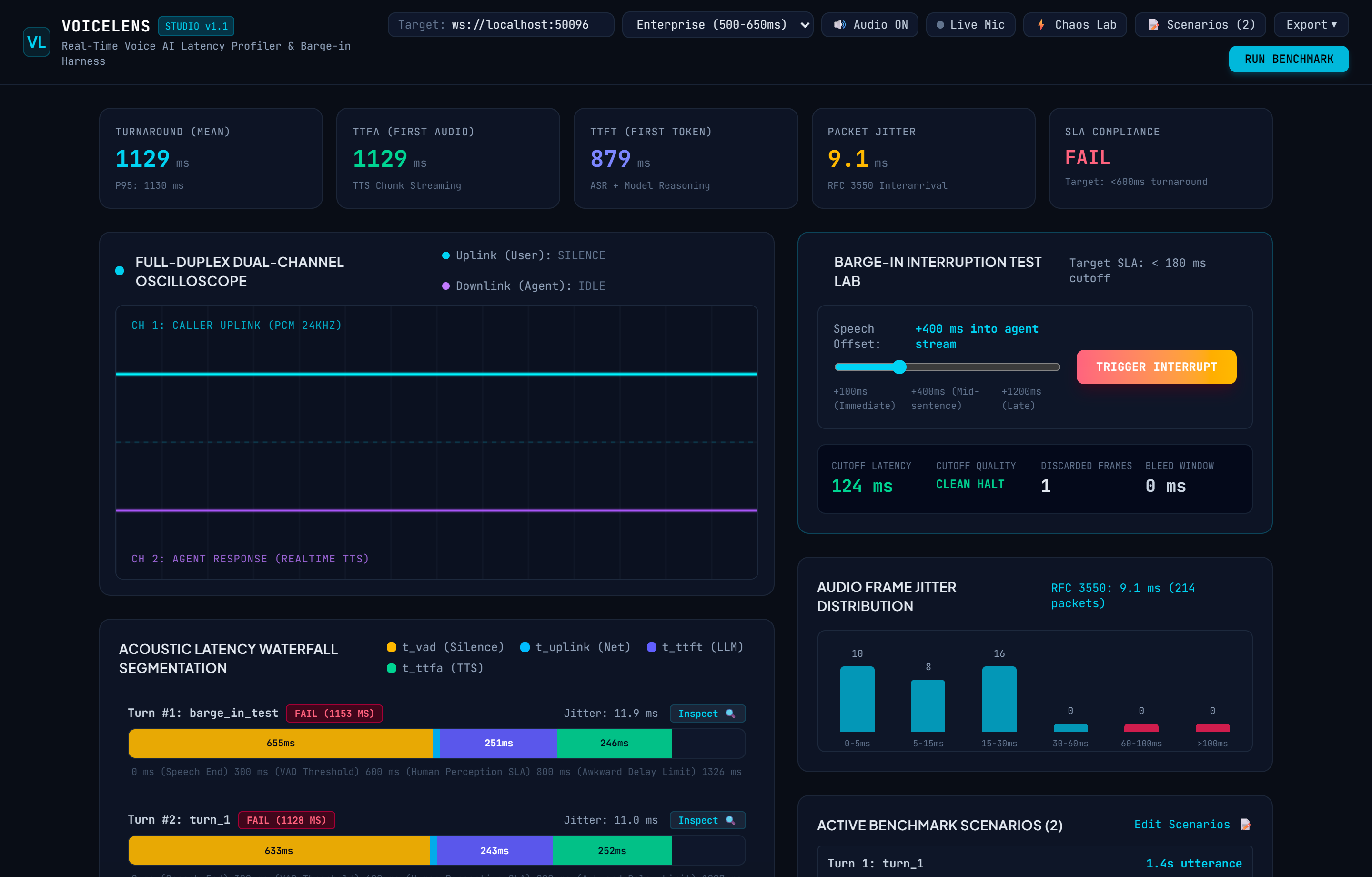Trigger the barge-in interrupt
1372x877 pixels.
[1156, 367]
